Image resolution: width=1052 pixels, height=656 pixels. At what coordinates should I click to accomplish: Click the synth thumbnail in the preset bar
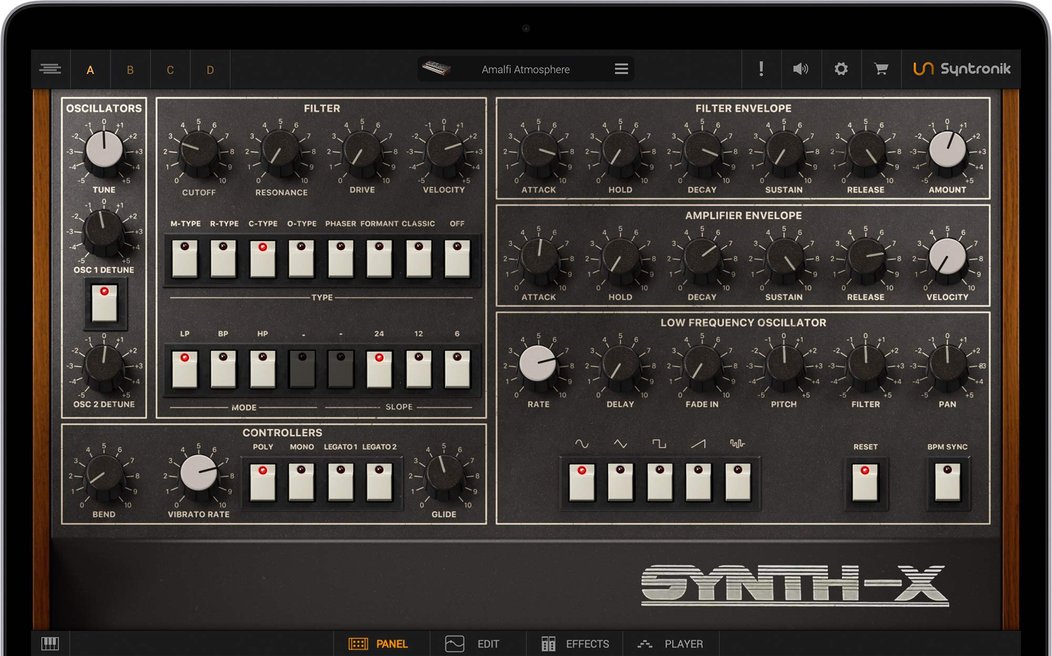(x=436, y=69)
